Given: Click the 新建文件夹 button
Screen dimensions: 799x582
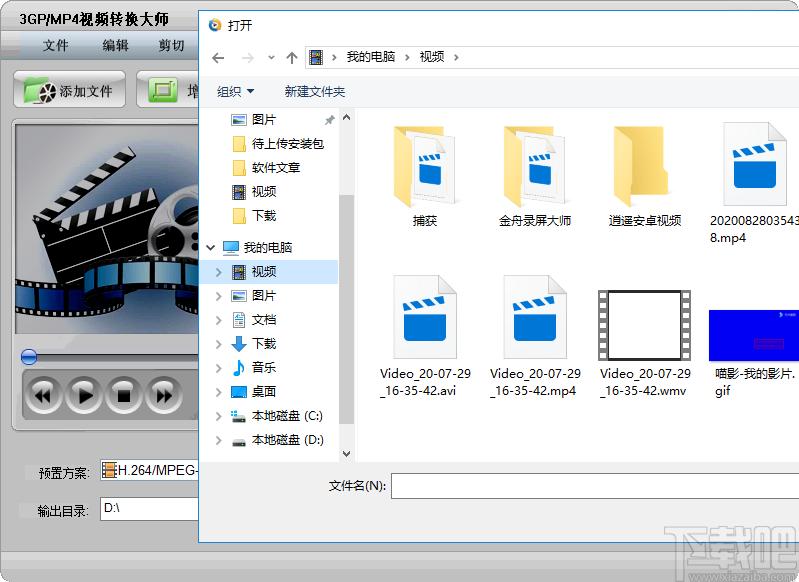Looking at the screenshot, I should click(314, 91).
